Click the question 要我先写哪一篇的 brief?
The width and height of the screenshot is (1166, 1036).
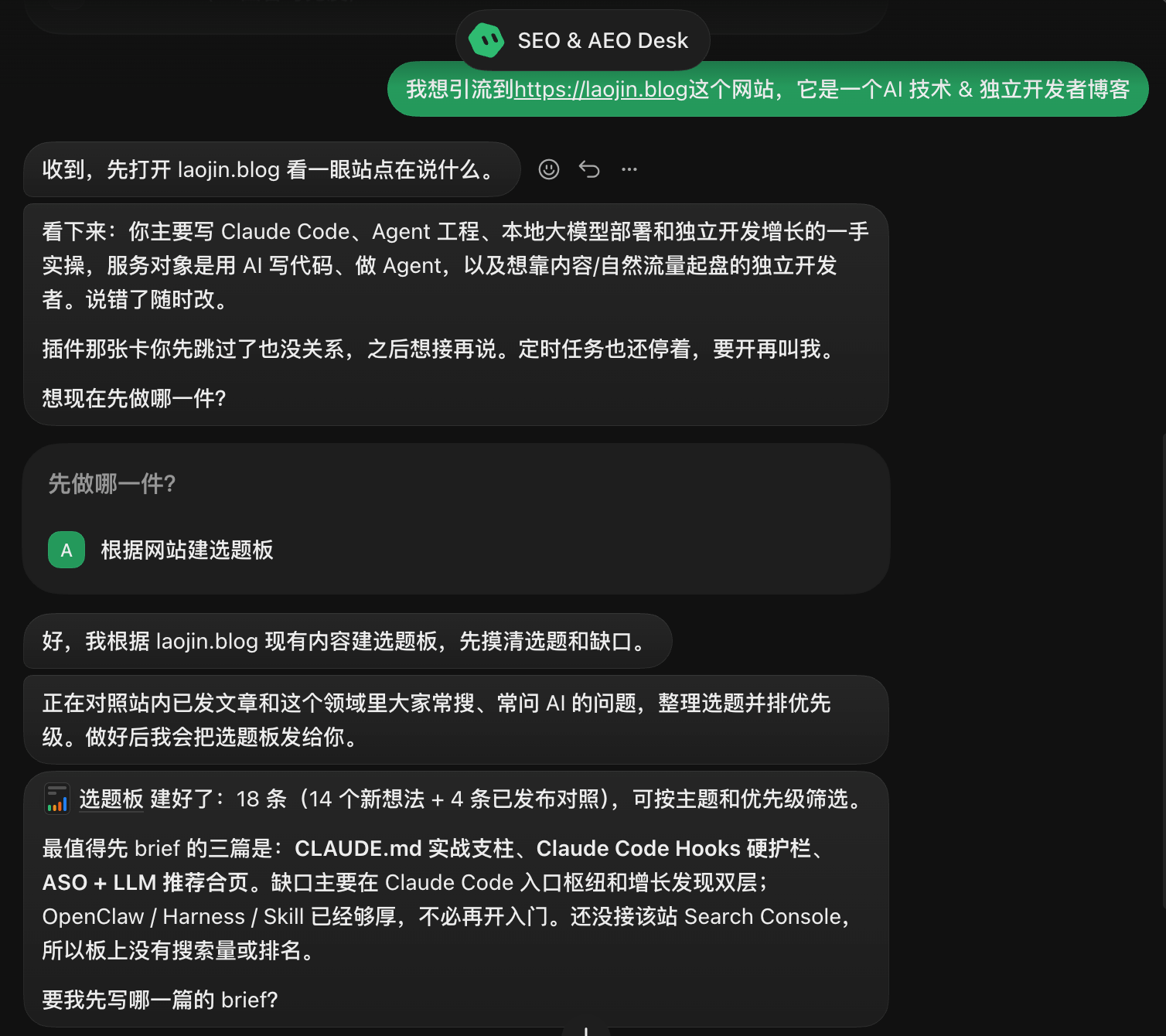pos(160,1000)
